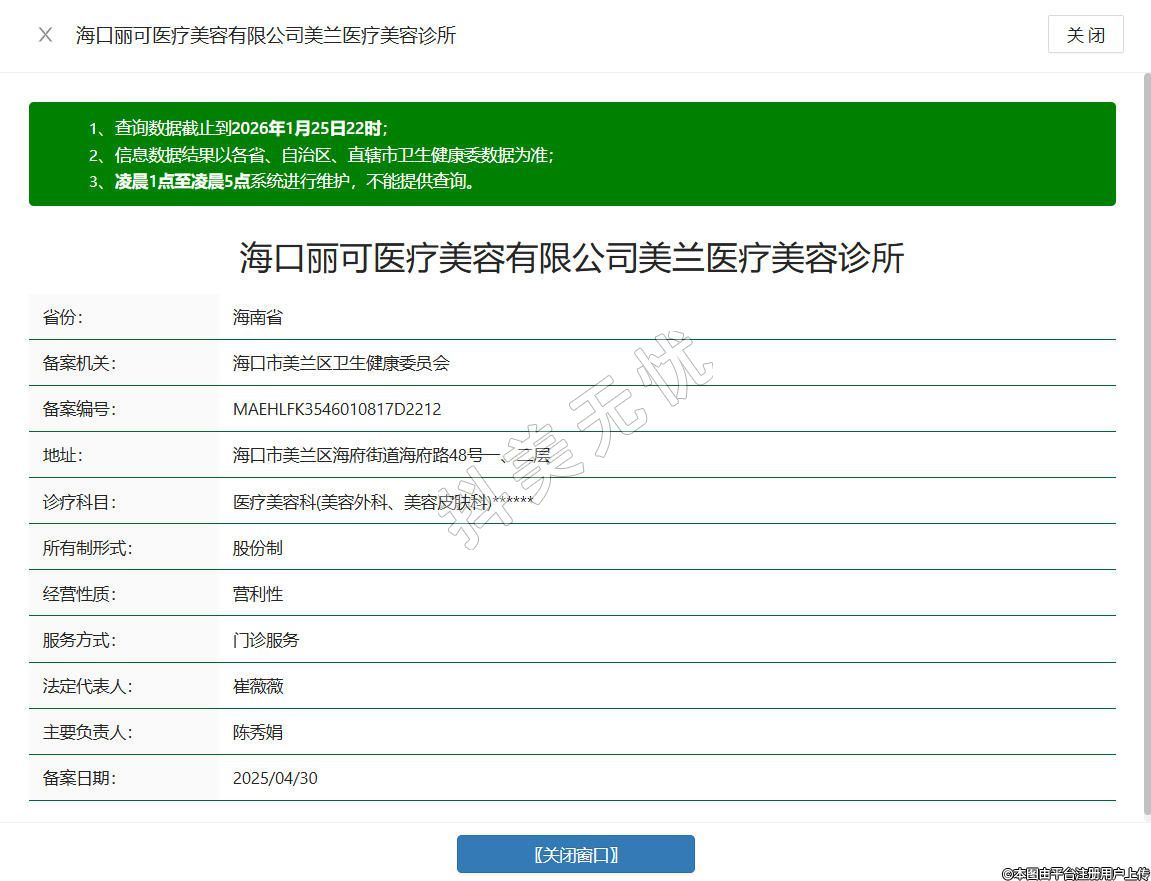Click the notice line with 2026年1月25日22时

250,128
